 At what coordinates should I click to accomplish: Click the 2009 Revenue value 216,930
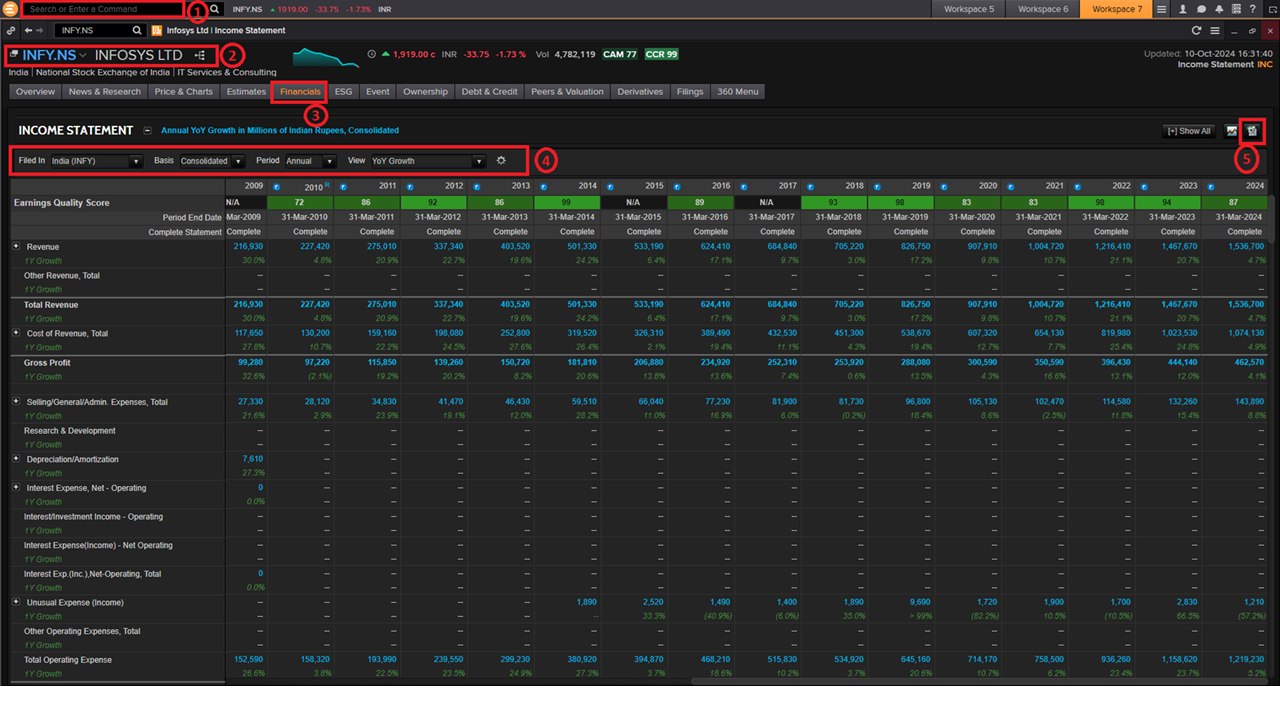[248, 246]
